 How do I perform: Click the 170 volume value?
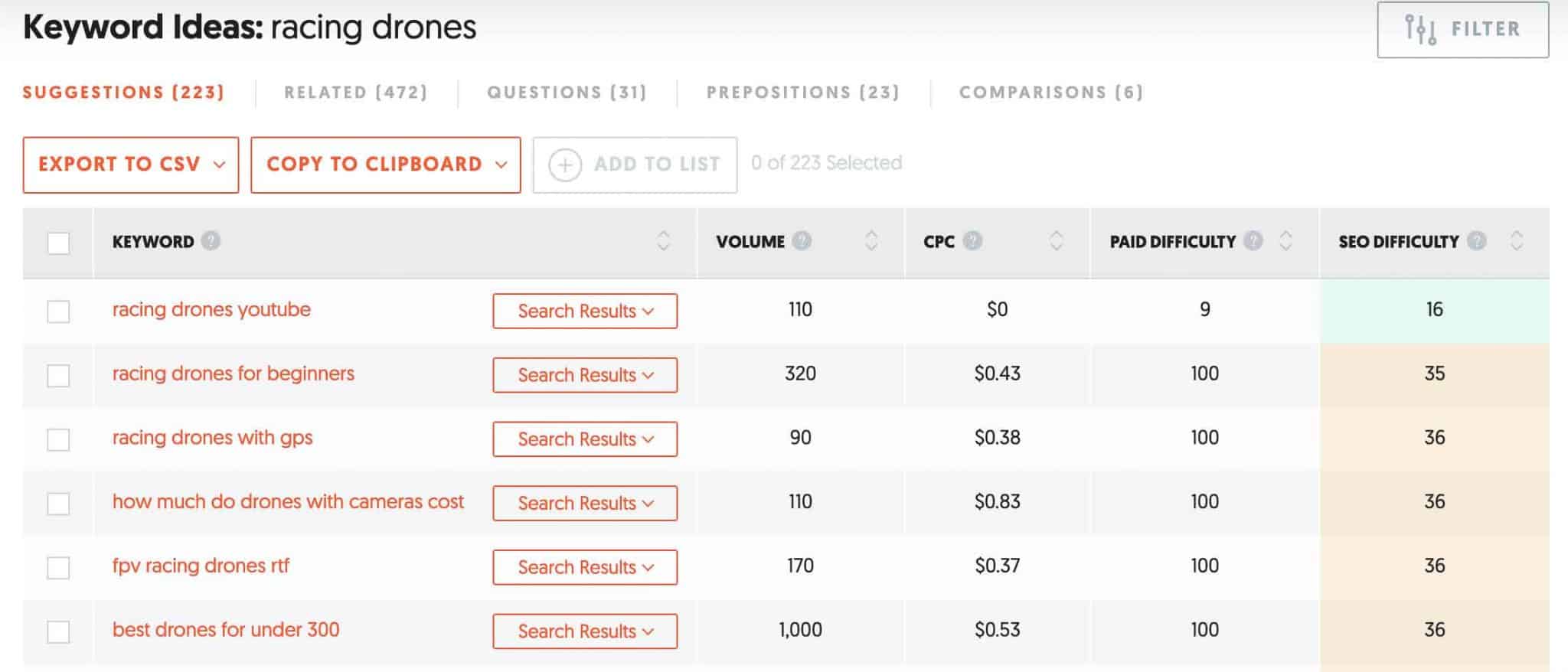(800, 566)
